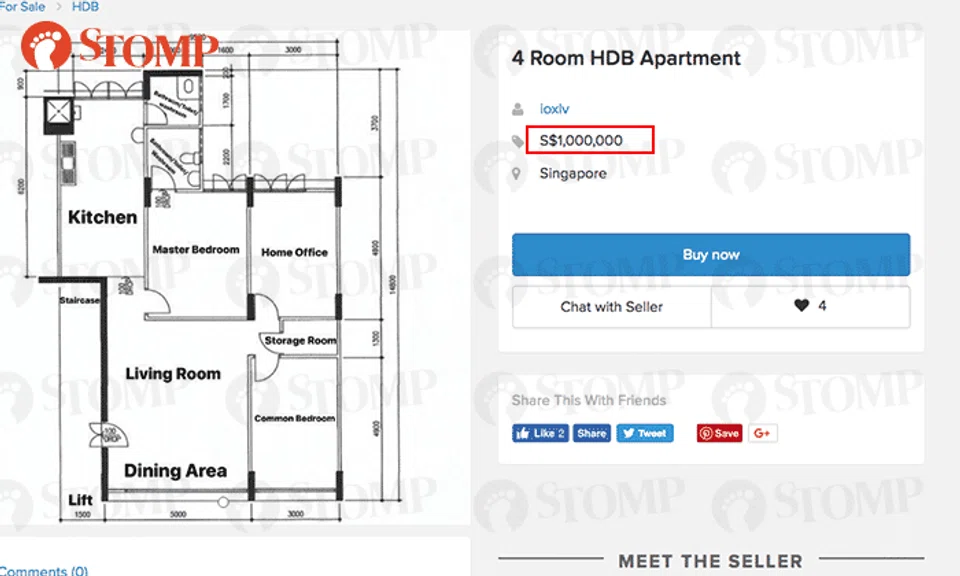
Task: Visit seller loxlv's profile
Action: pyautogui.click(x=554, y=108)
